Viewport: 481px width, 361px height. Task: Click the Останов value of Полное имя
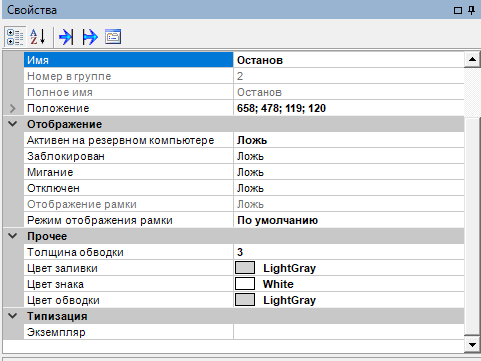[x=349, y=92]
